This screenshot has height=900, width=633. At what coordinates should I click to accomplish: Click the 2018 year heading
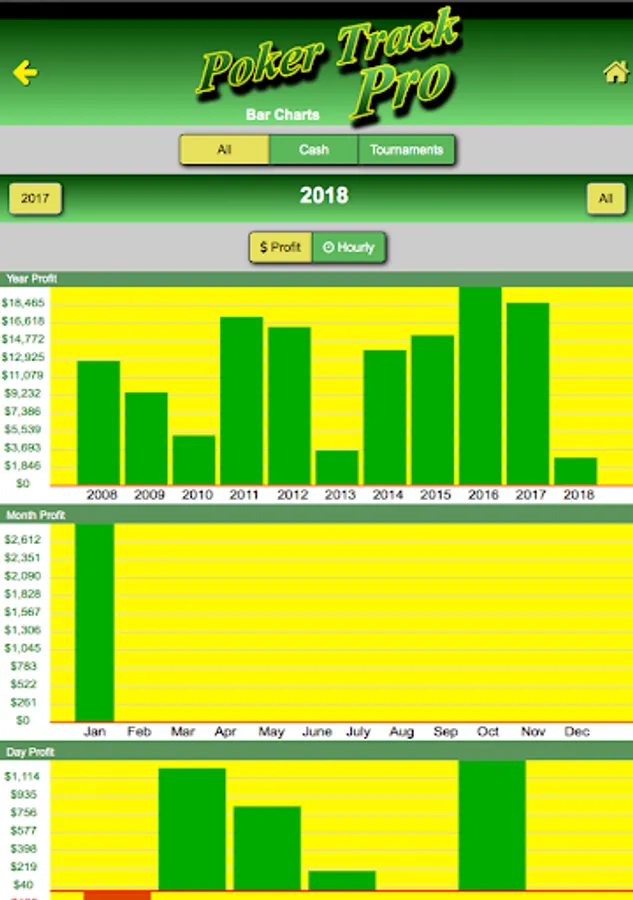(x=324, y=196)
